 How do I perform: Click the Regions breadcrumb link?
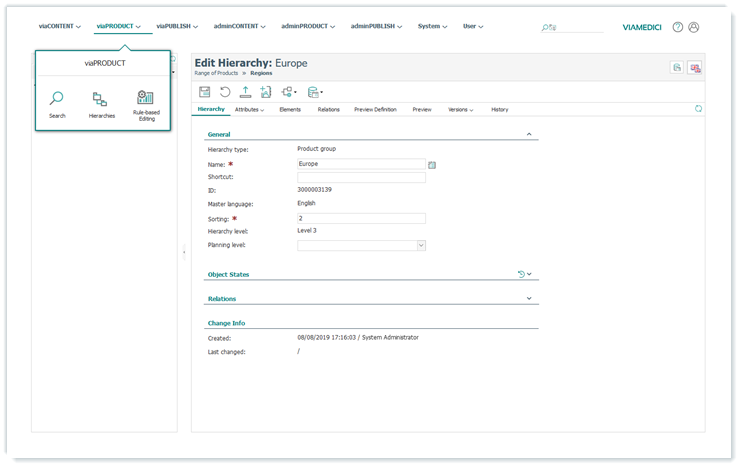tap(260, 73)
